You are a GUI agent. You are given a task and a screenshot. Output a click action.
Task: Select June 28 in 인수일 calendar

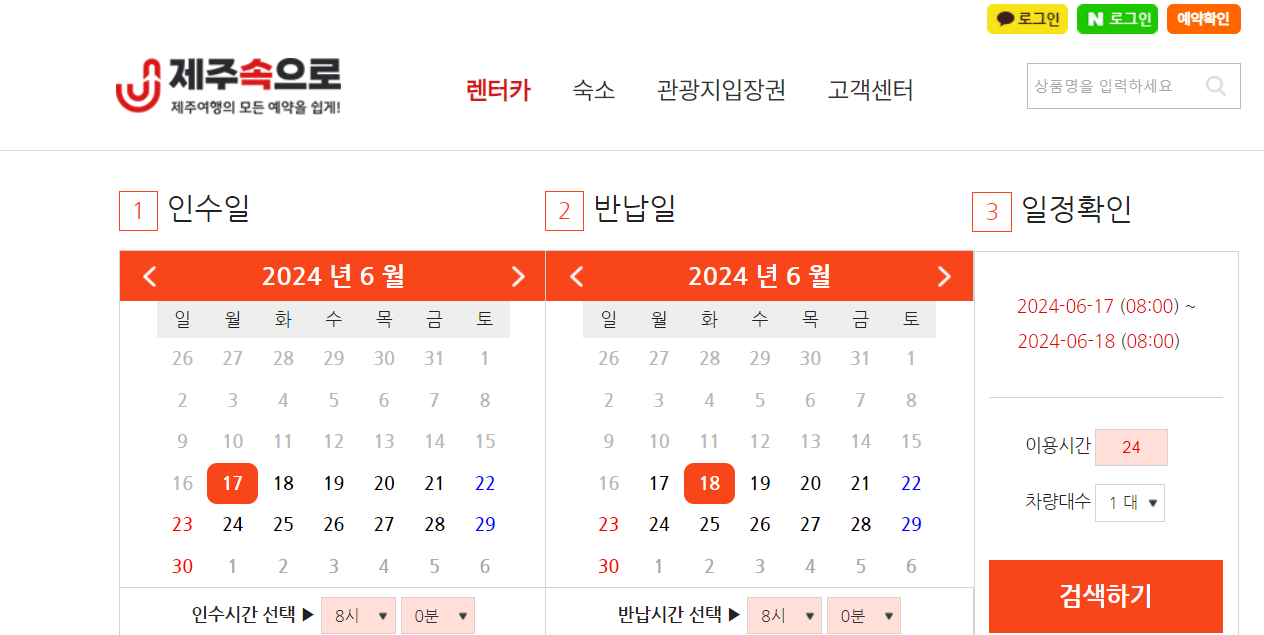pos(434,524)
